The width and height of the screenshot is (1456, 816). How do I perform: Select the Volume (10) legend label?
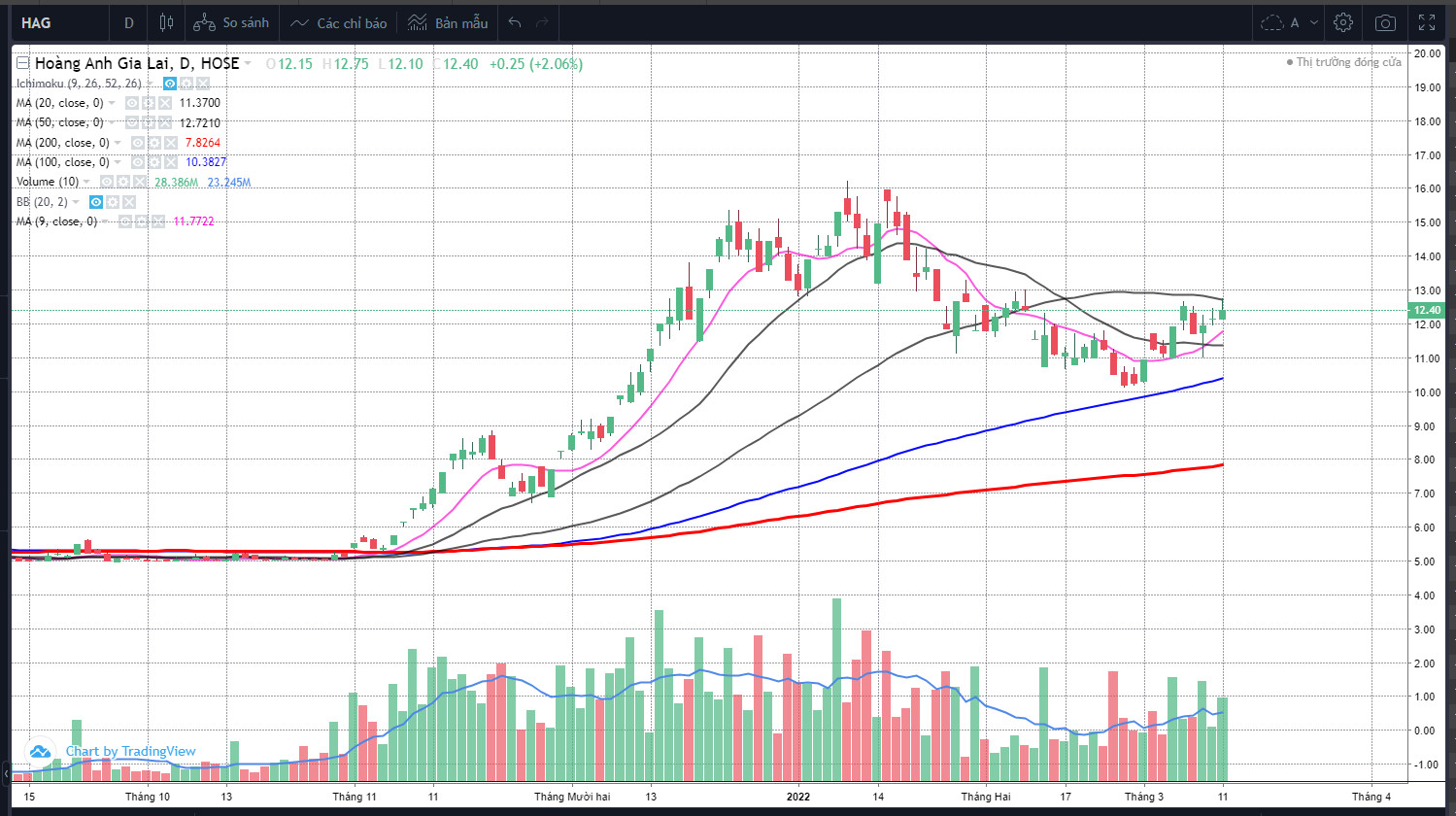[48, 182]
